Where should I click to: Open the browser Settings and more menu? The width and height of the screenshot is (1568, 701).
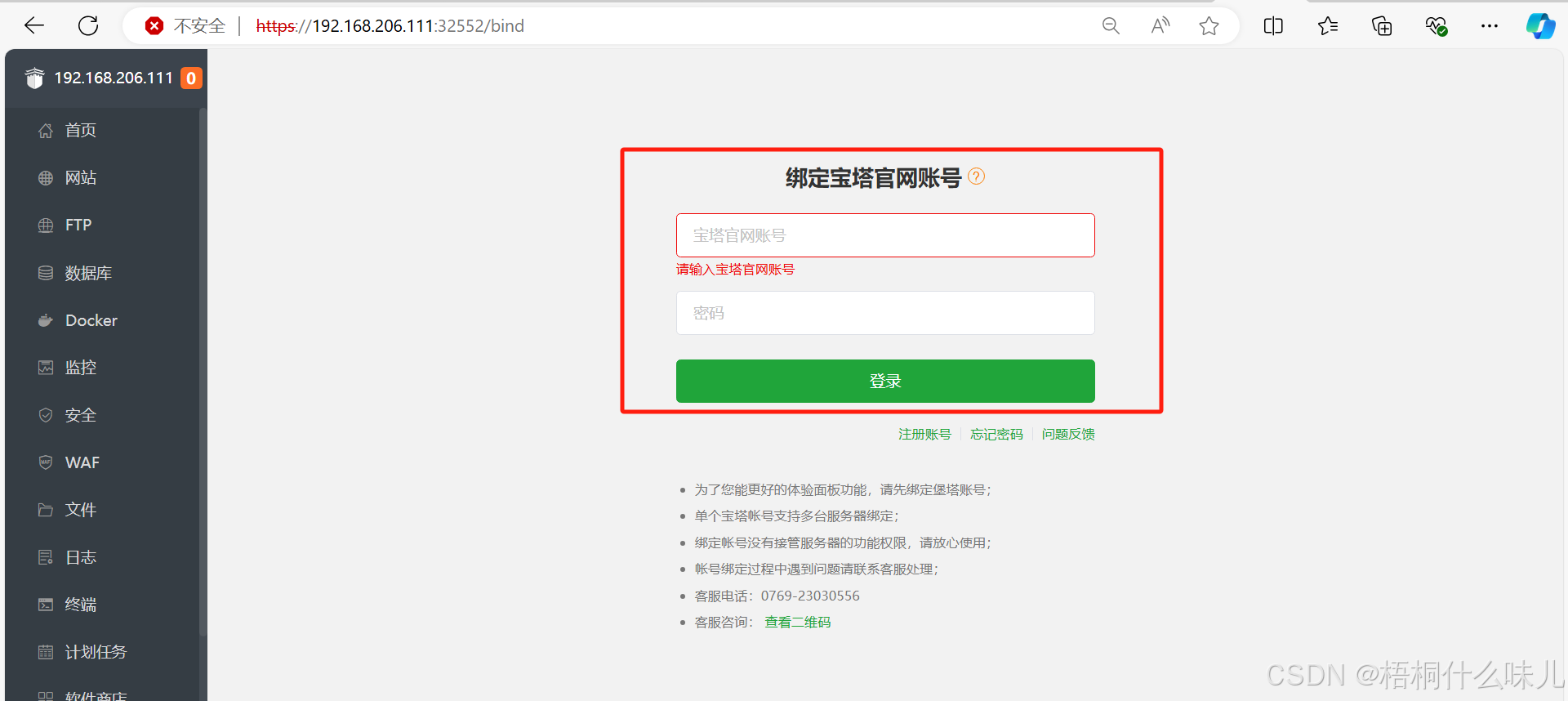click(x=1490, y=26)
